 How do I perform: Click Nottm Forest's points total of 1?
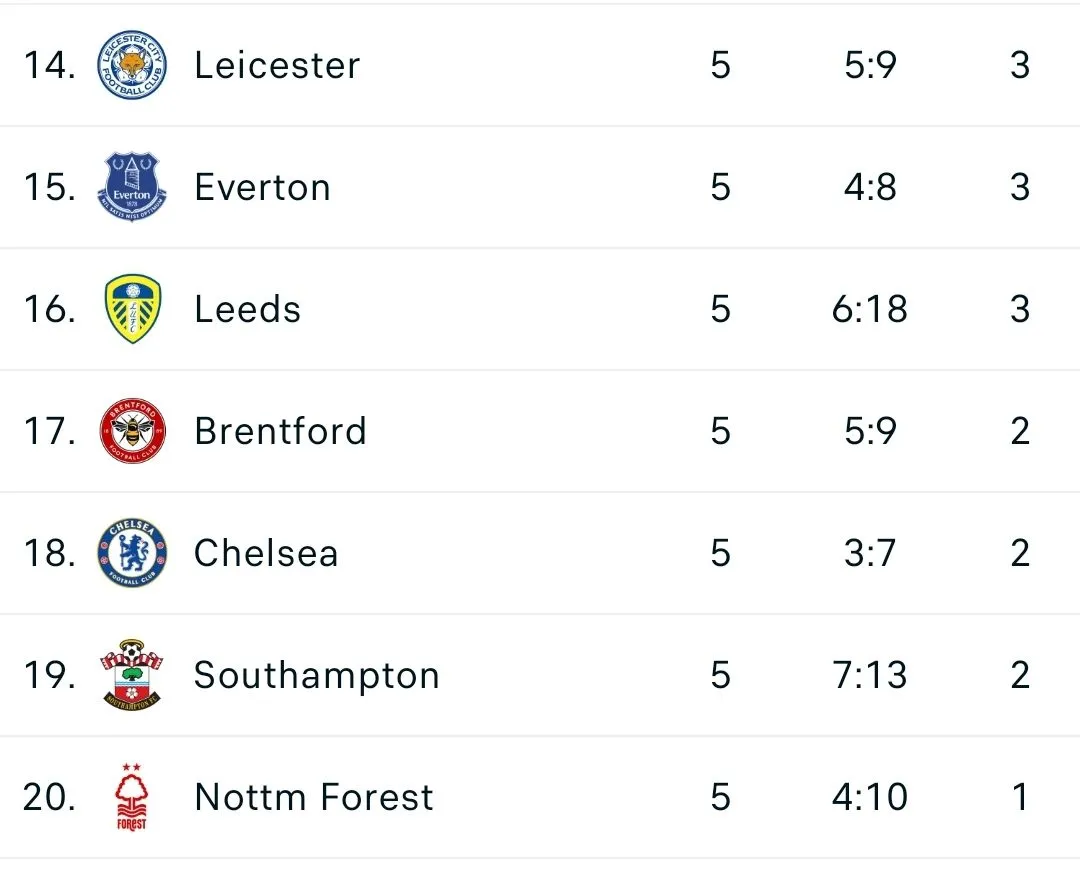1020,798
